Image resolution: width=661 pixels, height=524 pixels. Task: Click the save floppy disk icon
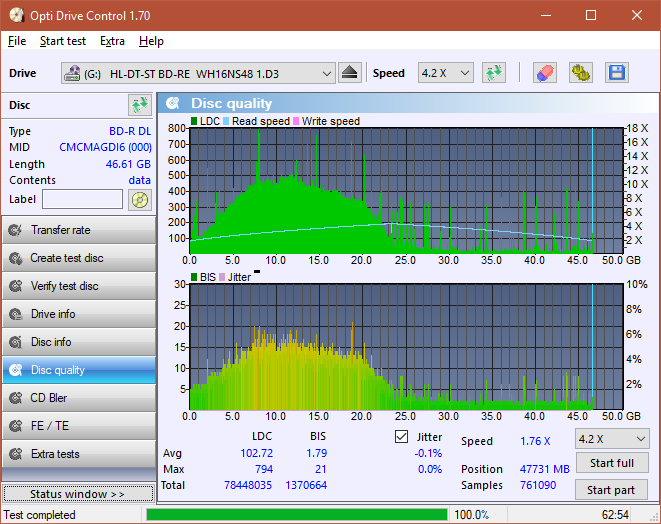(617, 73)
